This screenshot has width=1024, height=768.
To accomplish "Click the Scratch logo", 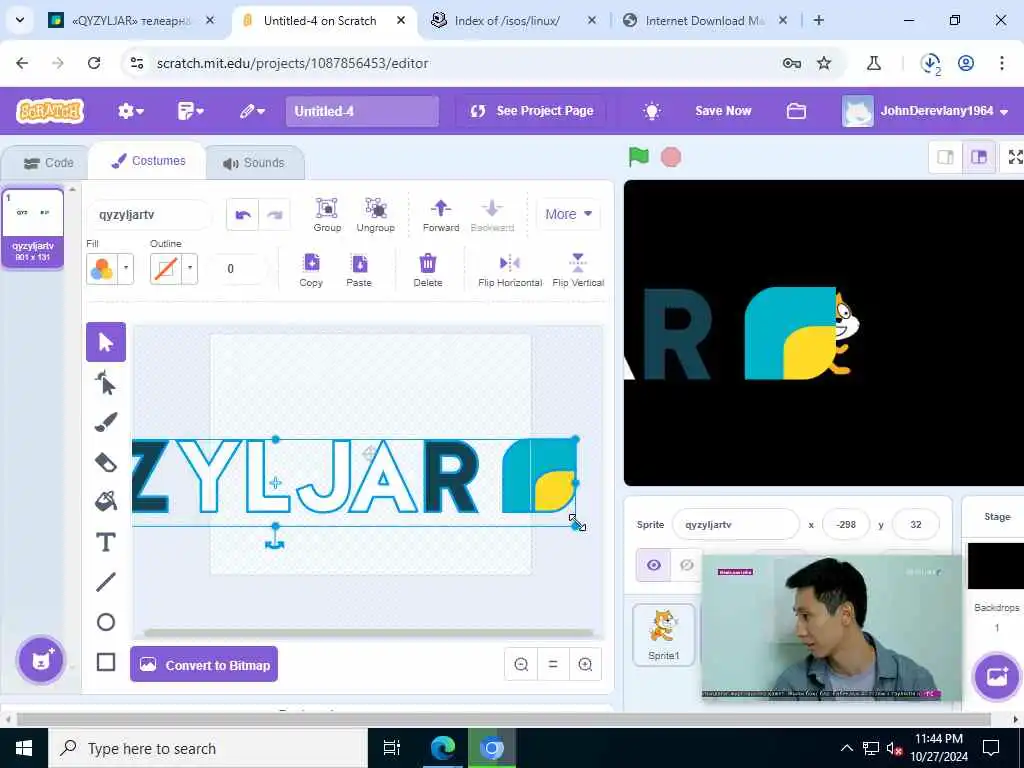I will click(x=50, y=111).
